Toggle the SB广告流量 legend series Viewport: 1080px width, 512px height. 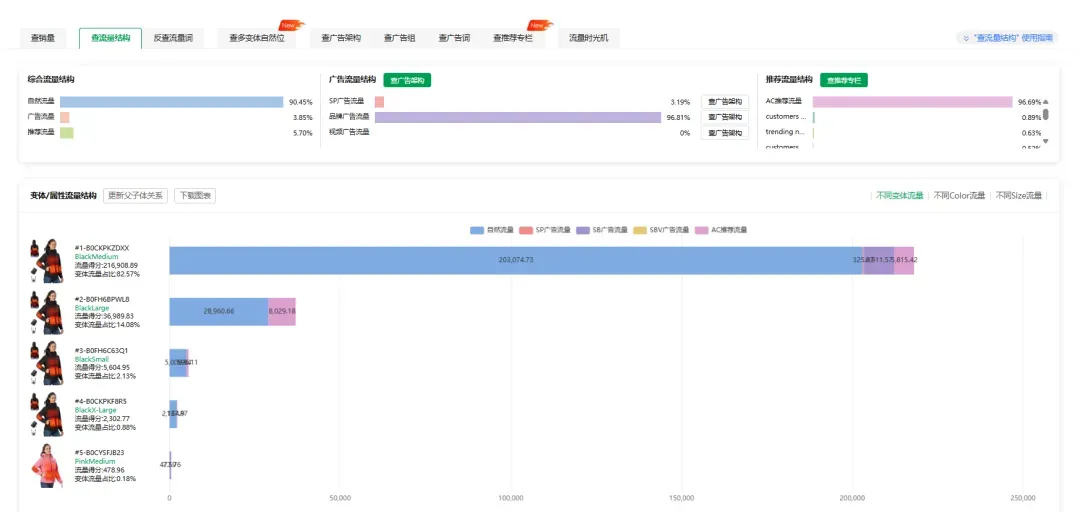pos(602,230)
